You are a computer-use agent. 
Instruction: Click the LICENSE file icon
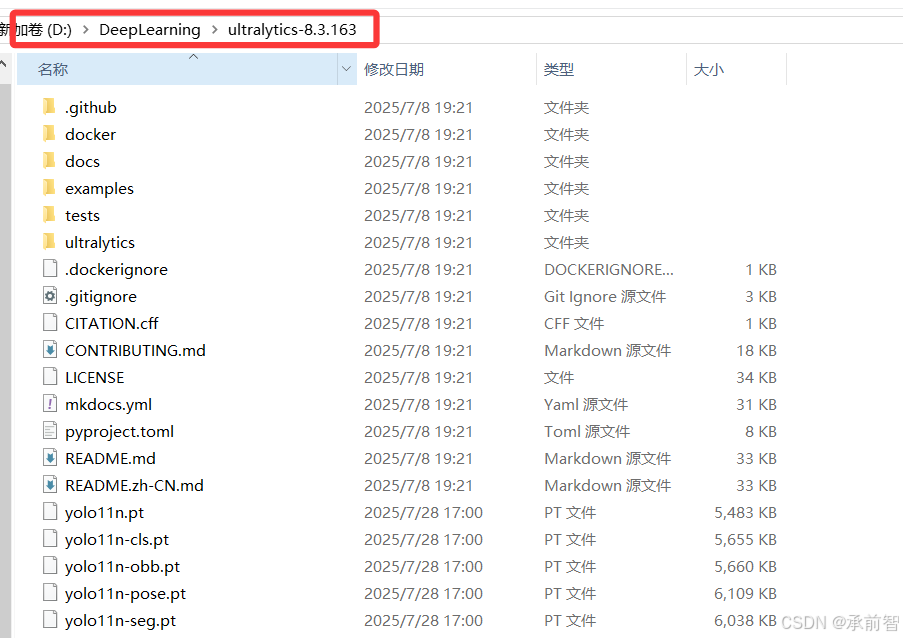coord(50,377)
